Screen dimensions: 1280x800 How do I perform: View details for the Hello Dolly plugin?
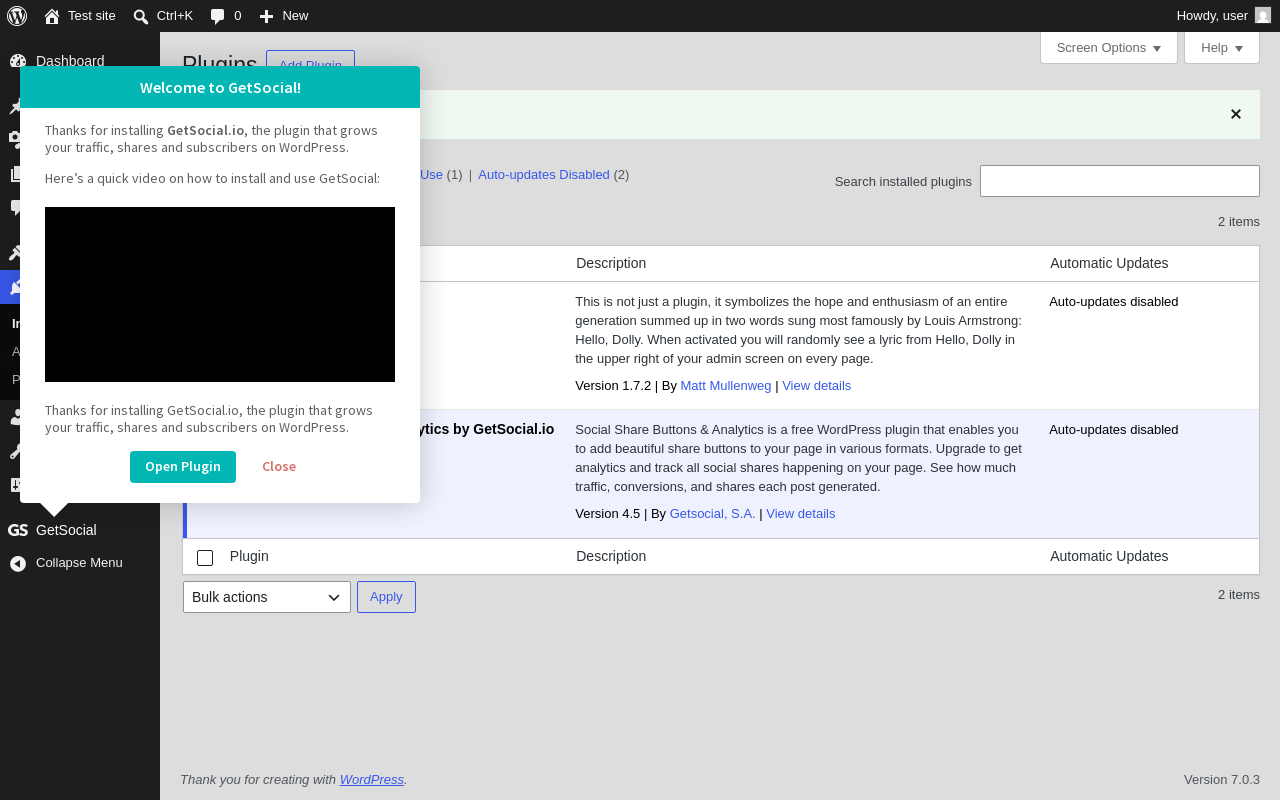tap(817, 386)
